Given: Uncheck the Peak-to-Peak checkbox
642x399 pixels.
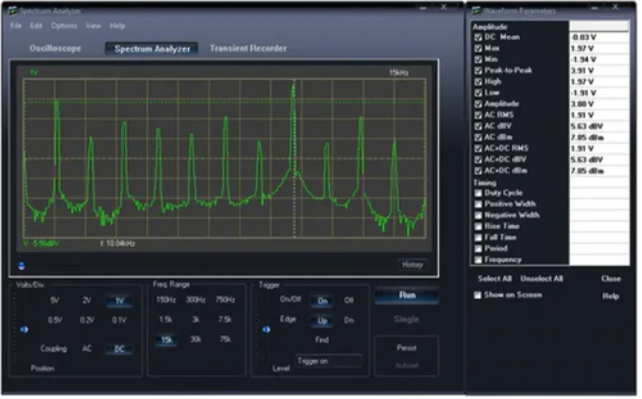Looking at the screenshot, I should [x=478, y=71].
